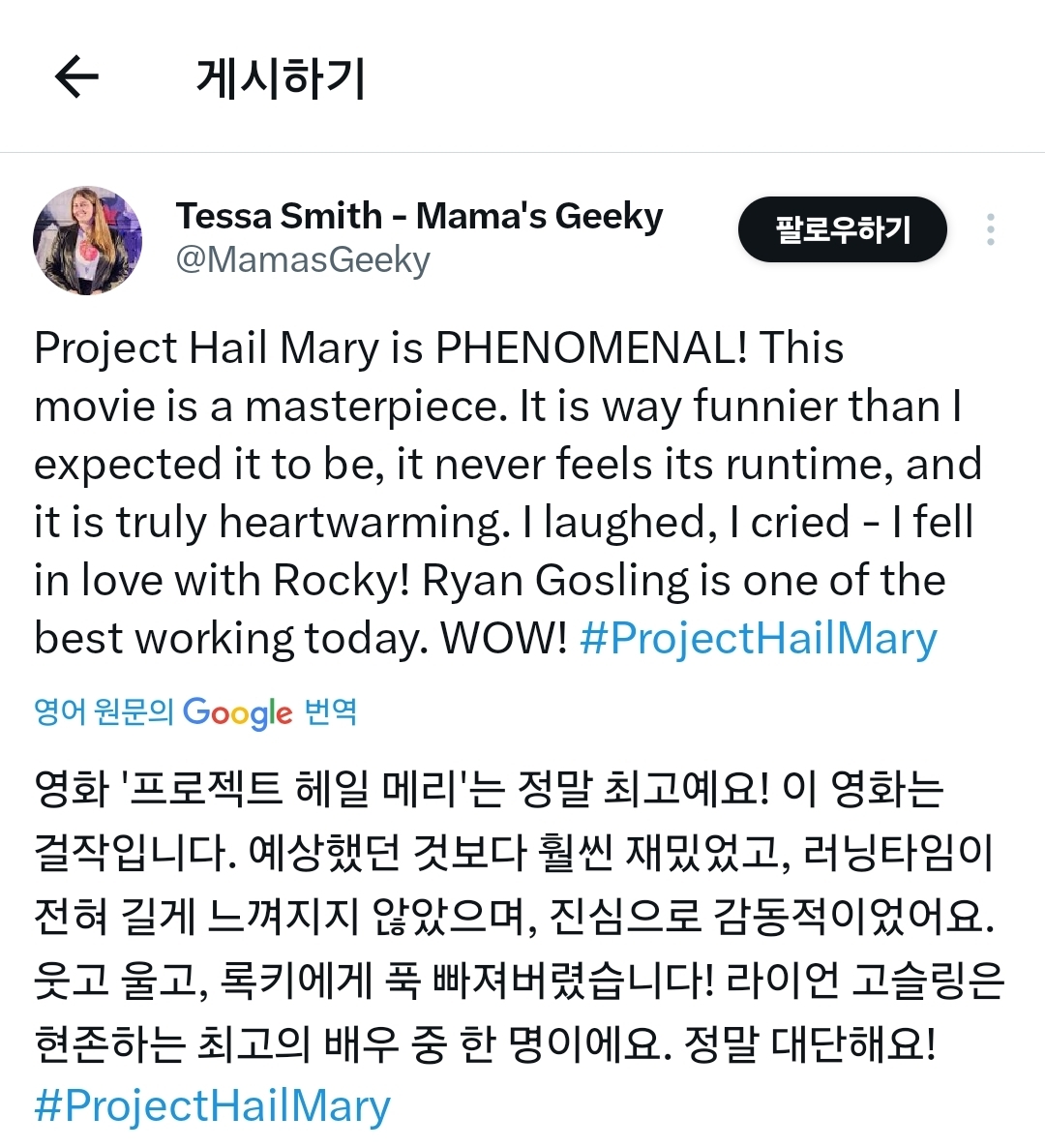Click "WOW!" before the blue hashtag

click(503, 639)
